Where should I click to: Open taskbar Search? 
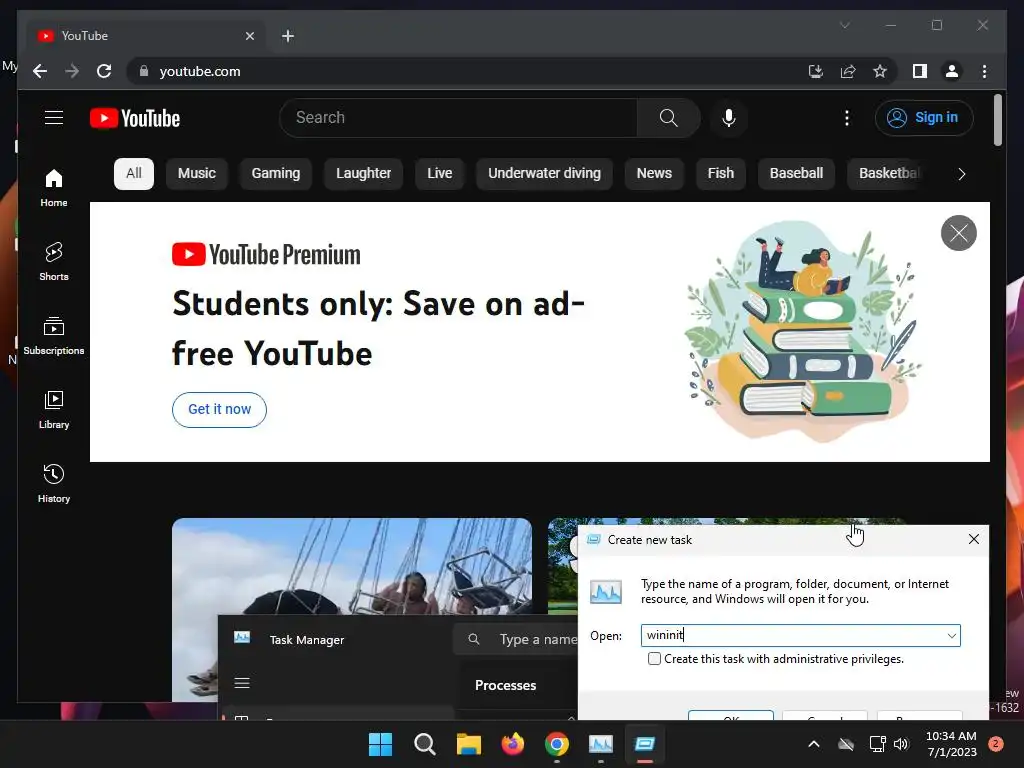click(424, 744)
